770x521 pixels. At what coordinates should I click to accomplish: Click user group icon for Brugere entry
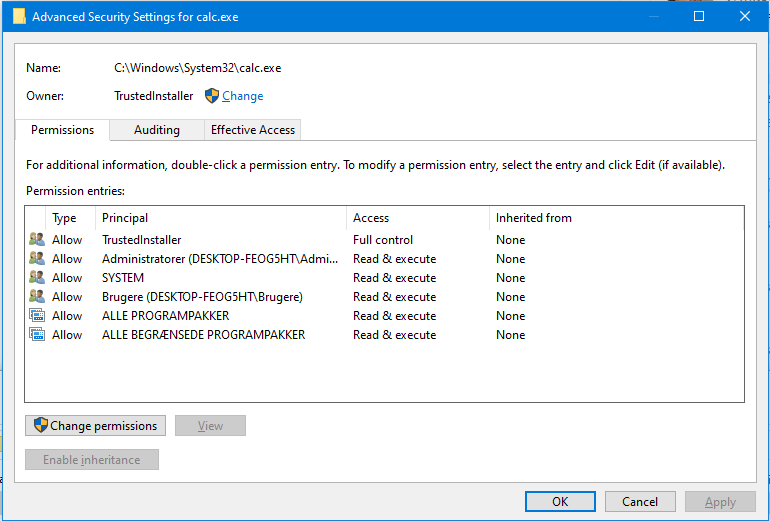[37, 297]
